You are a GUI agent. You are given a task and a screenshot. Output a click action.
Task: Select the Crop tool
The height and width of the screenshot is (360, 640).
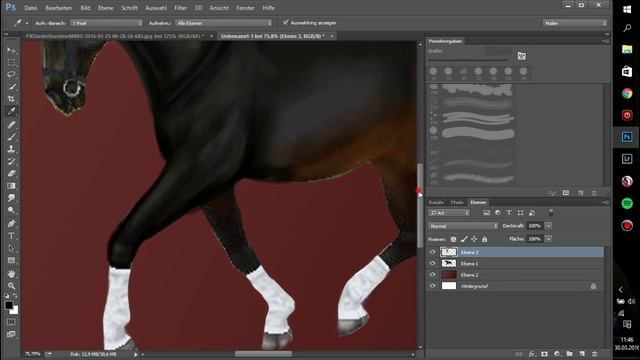(11, 99)
